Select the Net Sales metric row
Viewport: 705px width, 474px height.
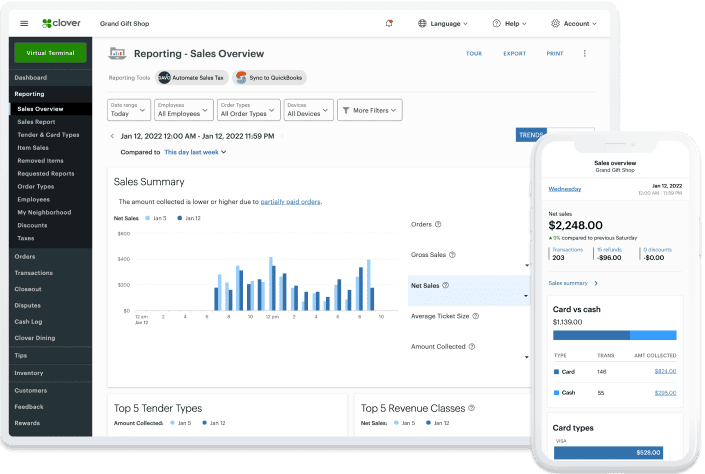coord(469,290)
